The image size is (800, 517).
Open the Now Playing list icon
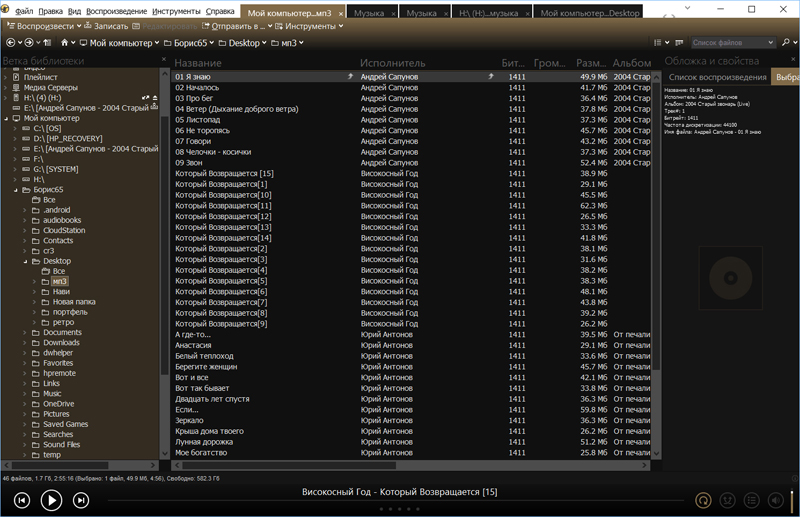click(x=752, y=501)
